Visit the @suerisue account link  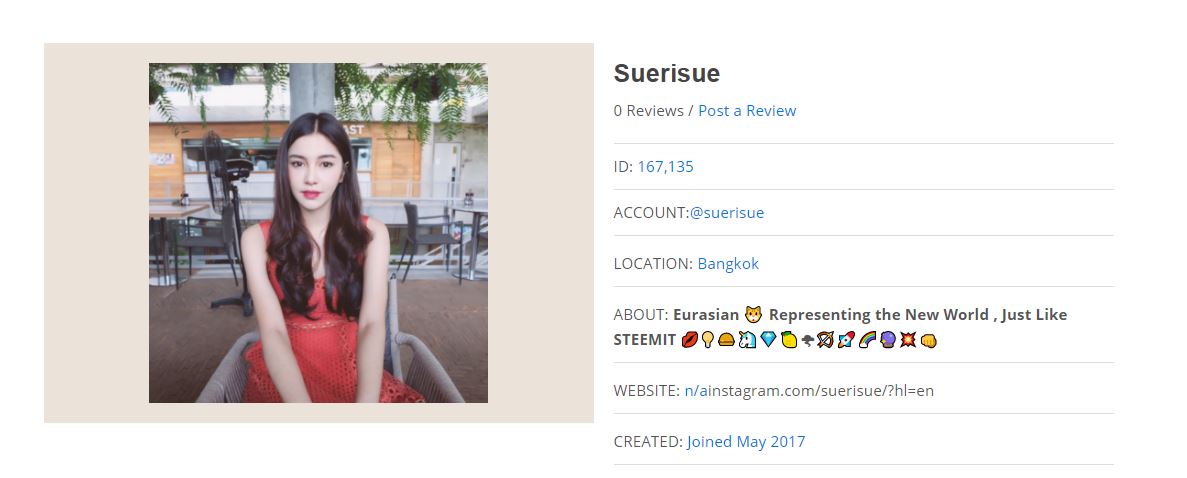(727, 213)
